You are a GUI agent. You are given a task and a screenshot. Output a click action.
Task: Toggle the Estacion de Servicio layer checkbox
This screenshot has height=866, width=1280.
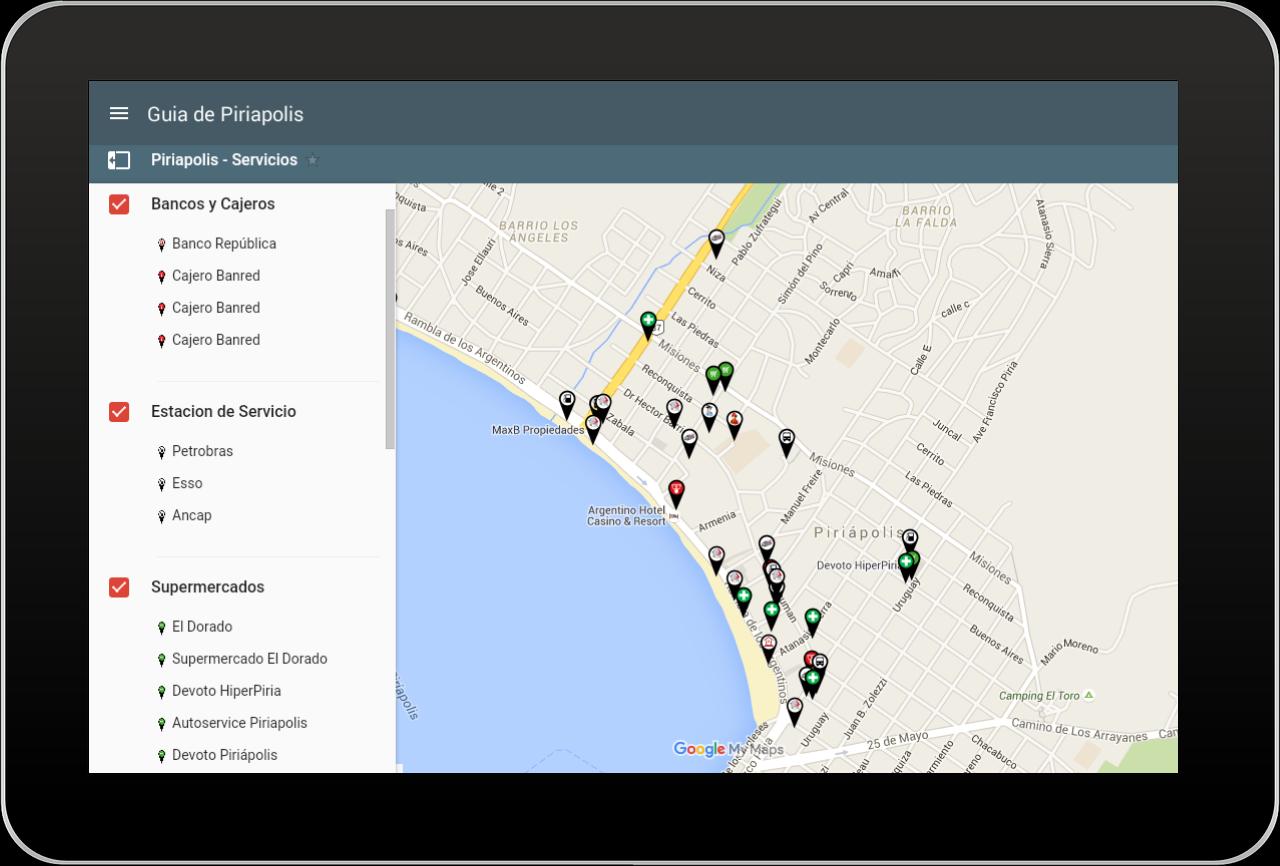click(119, 412)
